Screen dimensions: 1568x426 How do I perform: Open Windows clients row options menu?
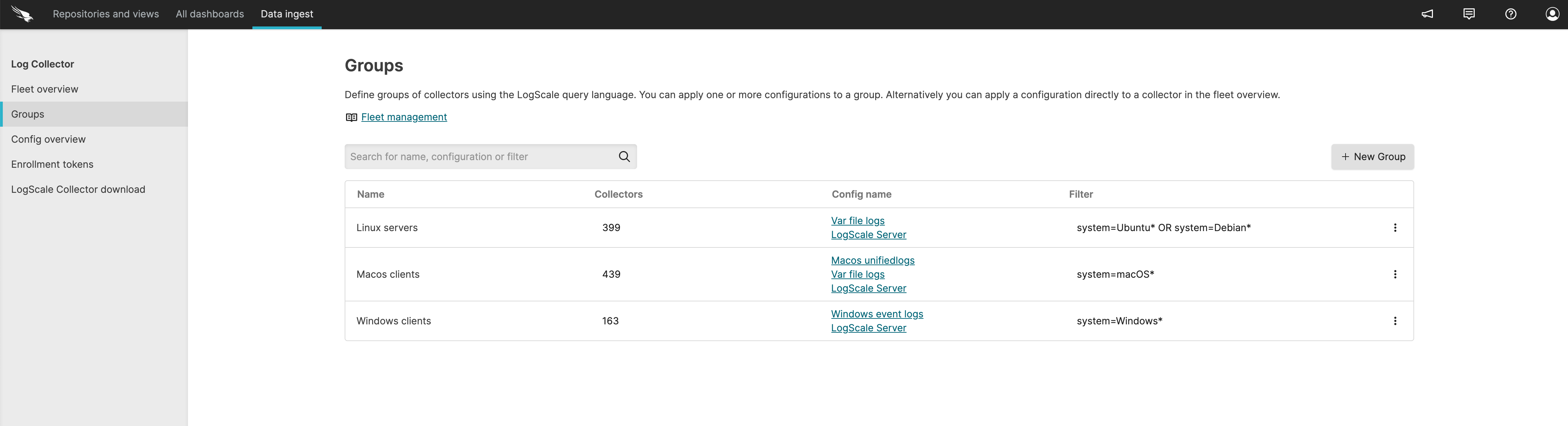[1395, 321]
